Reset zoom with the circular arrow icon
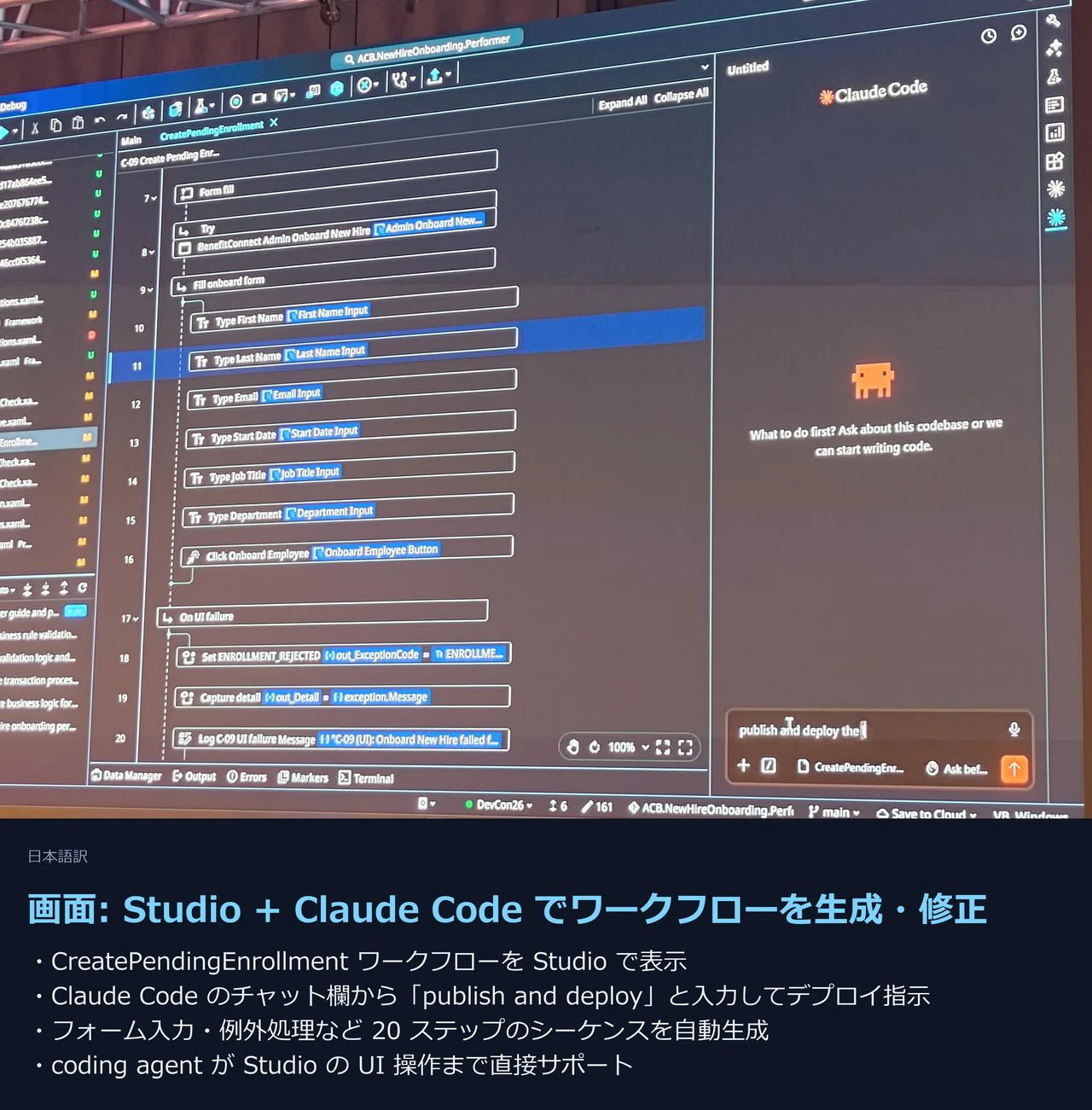 point(595,747)
